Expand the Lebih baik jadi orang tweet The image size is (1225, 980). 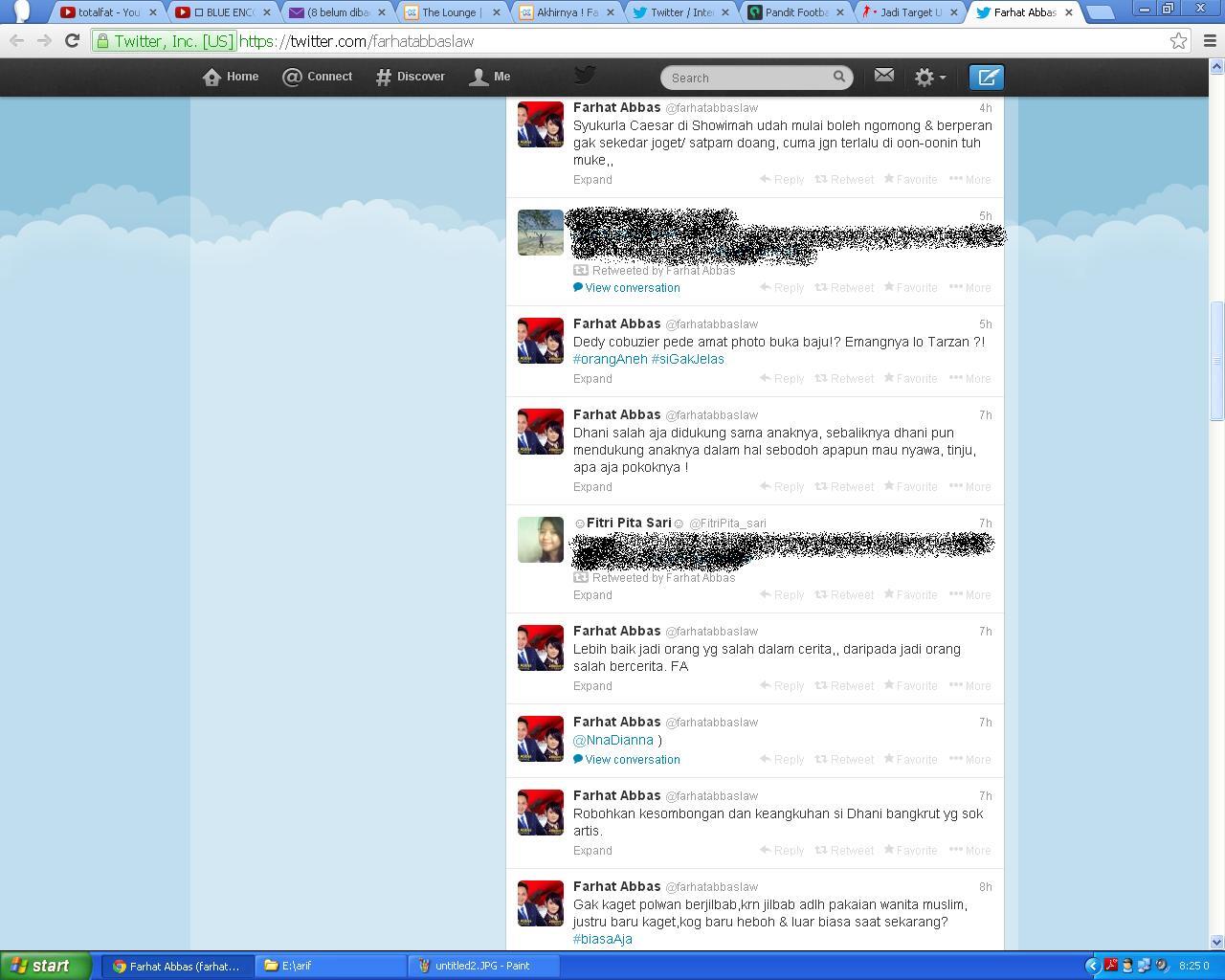pos(592,686)
